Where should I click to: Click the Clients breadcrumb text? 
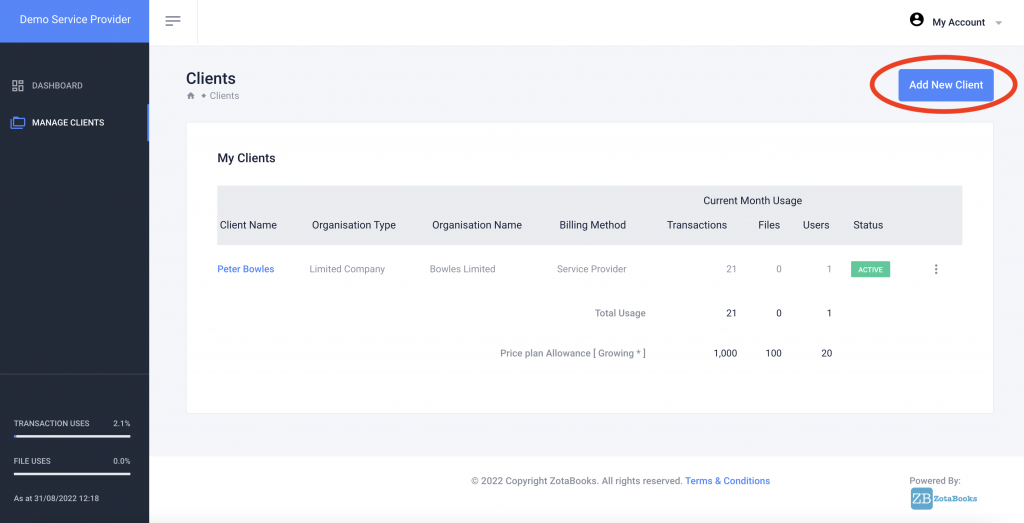224,96
